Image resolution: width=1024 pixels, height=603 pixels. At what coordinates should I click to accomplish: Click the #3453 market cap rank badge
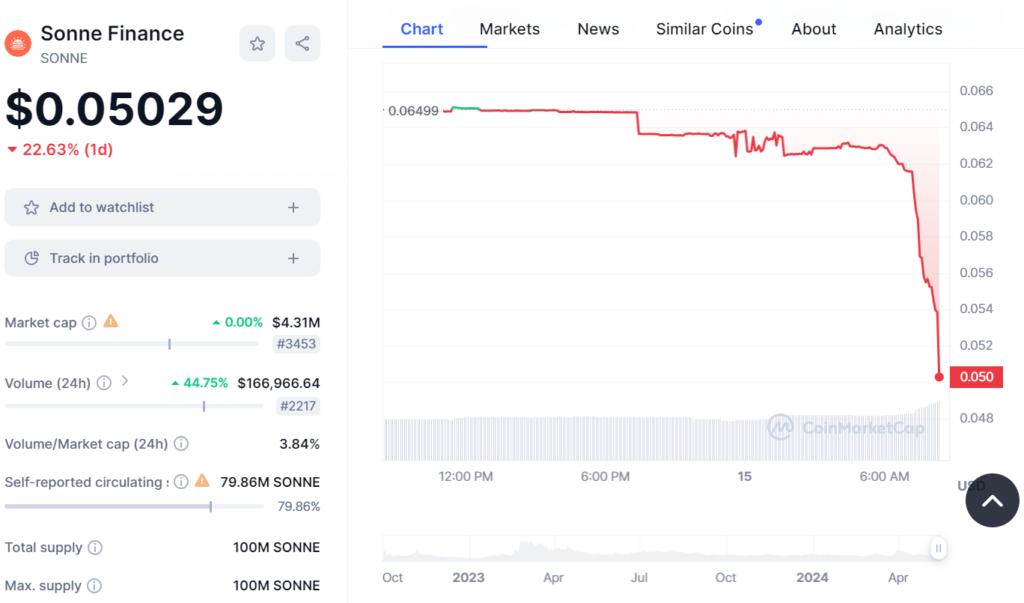pyautogui.click(x=296, y=344)
